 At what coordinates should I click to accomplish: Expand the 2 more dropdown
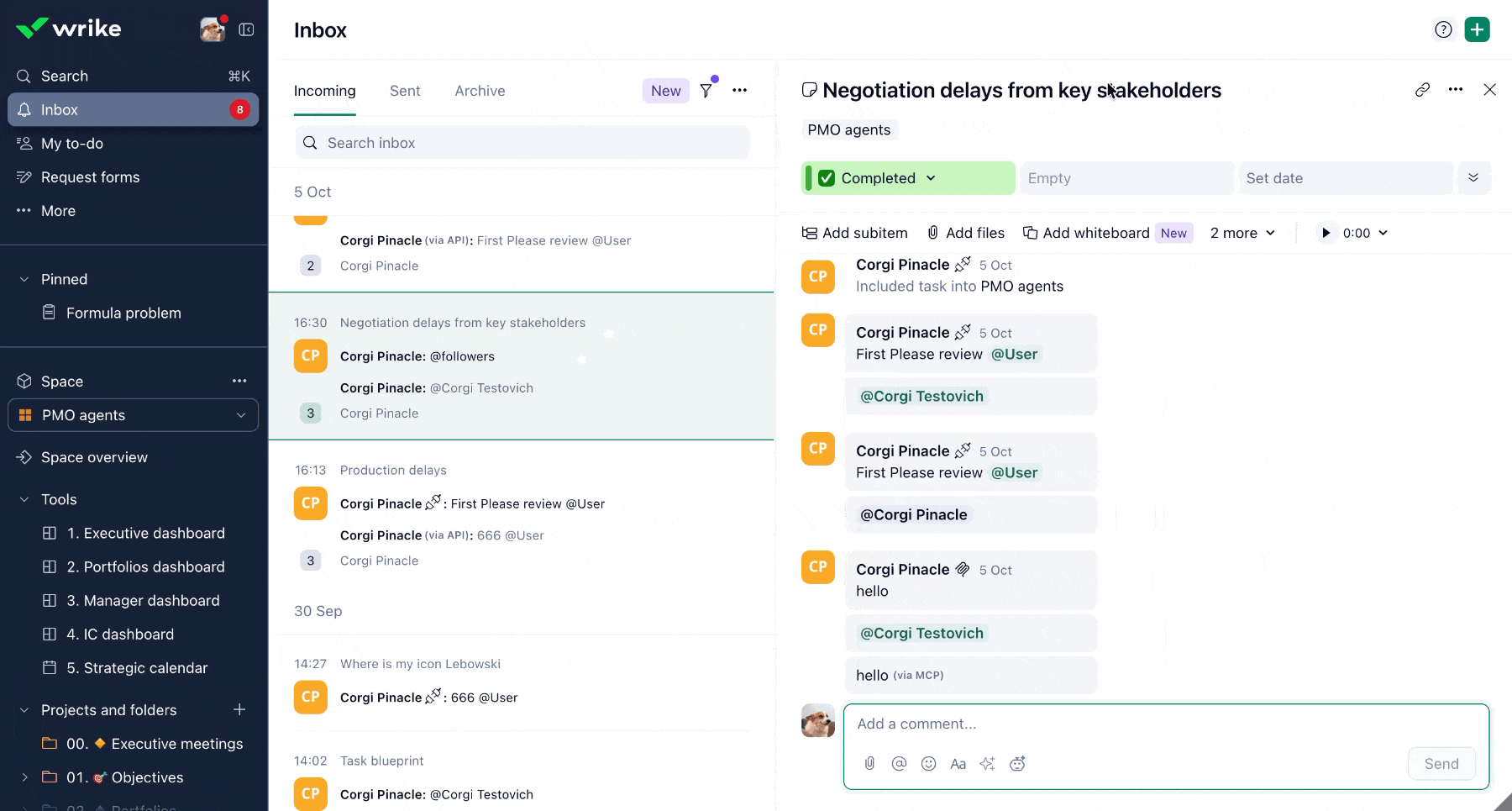[x=1242, y=233]
